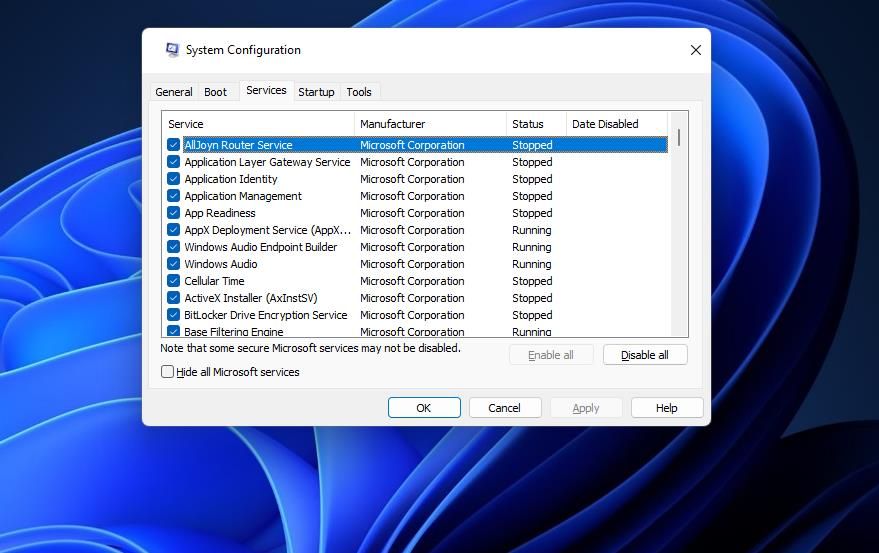Click the Apply button

(586, 408)
